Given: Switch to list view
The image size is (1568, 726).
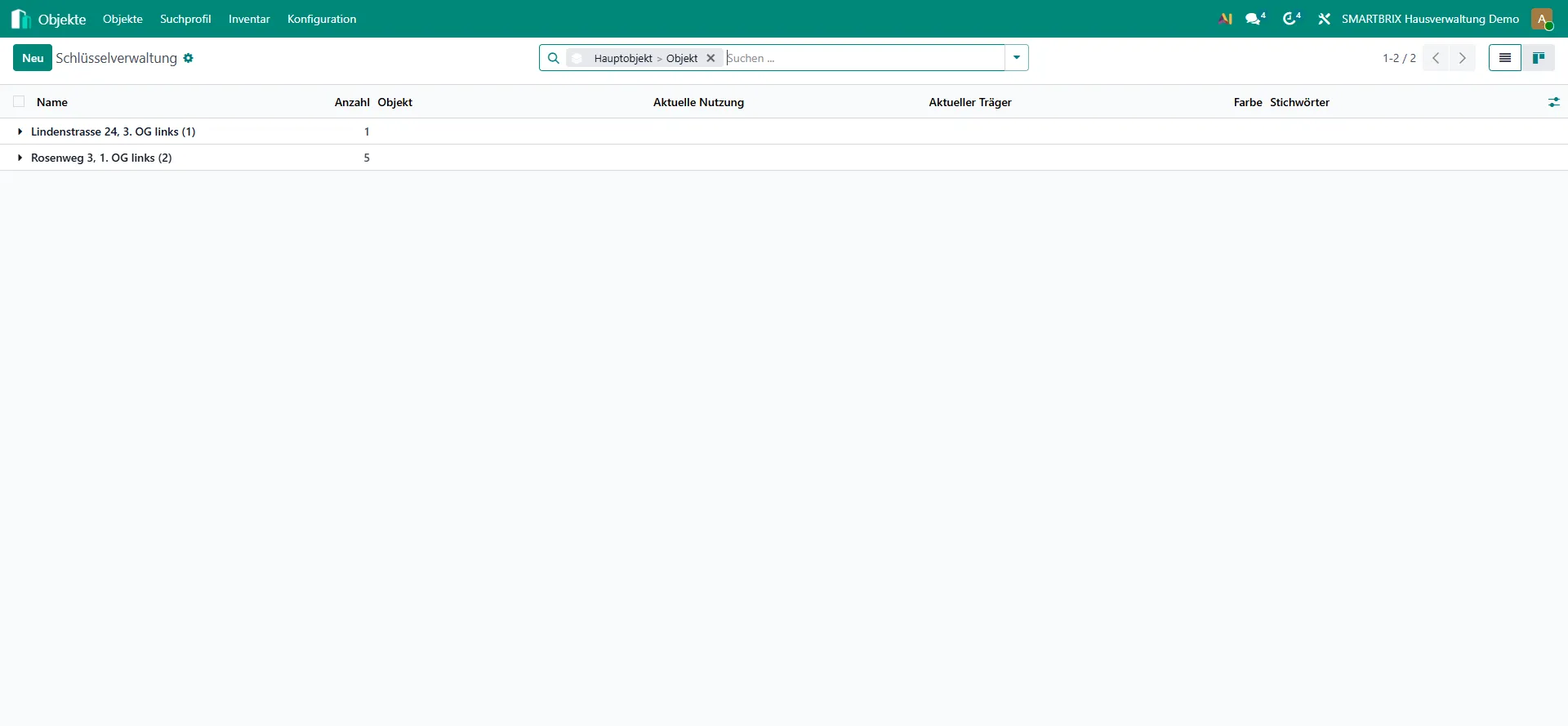Looking at the screenshot, I should tap(1505, 58).
